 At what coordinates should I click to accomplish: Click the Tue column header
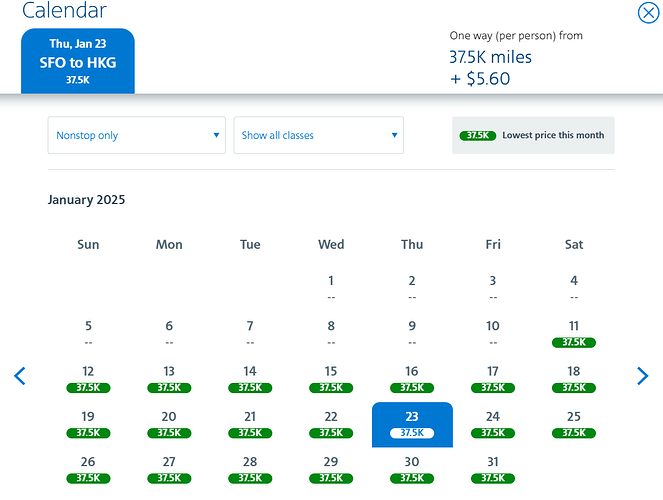point(250,244)
